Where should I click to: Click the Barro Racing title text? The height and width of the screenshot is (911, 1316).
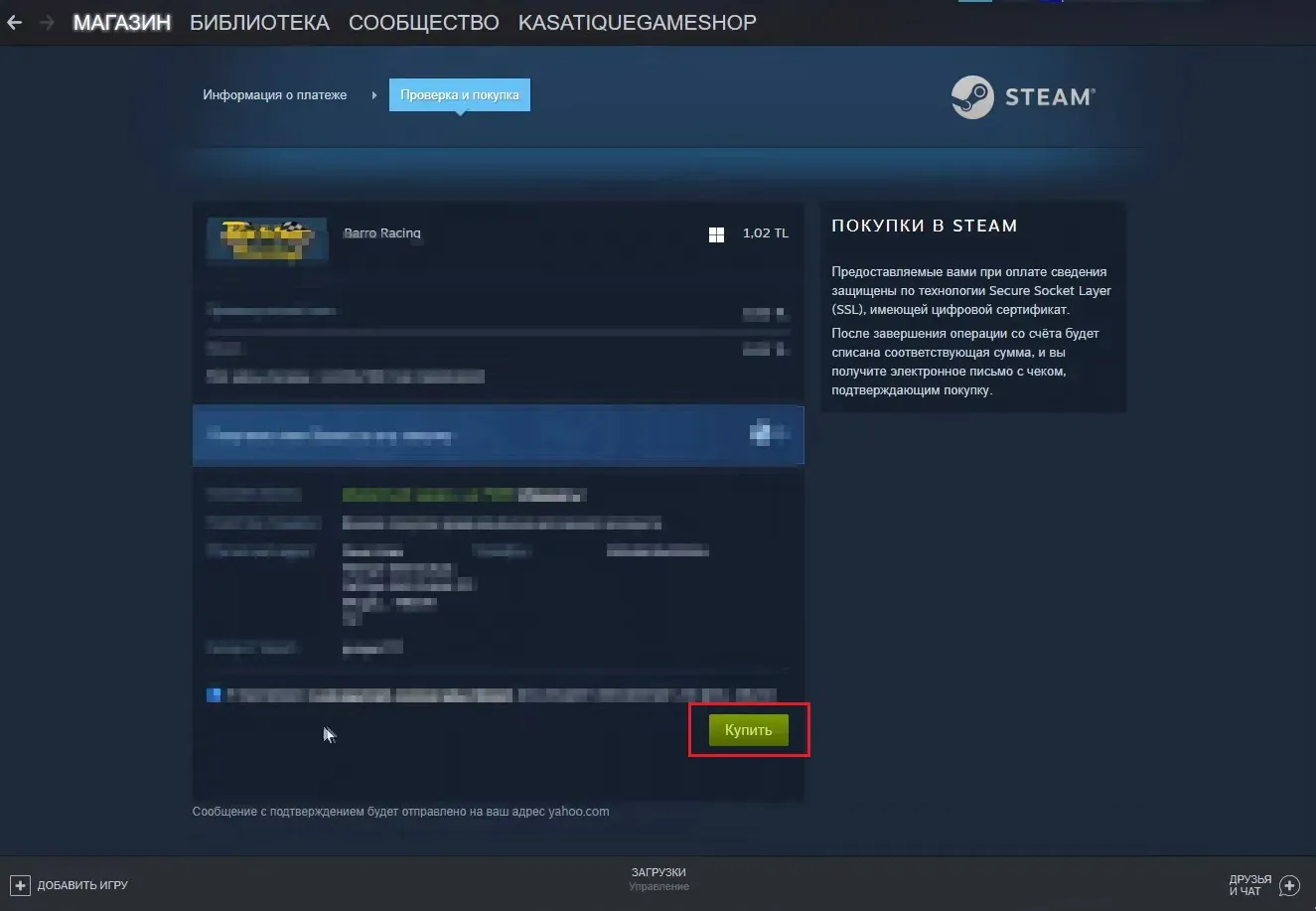[x=382, y=233]
